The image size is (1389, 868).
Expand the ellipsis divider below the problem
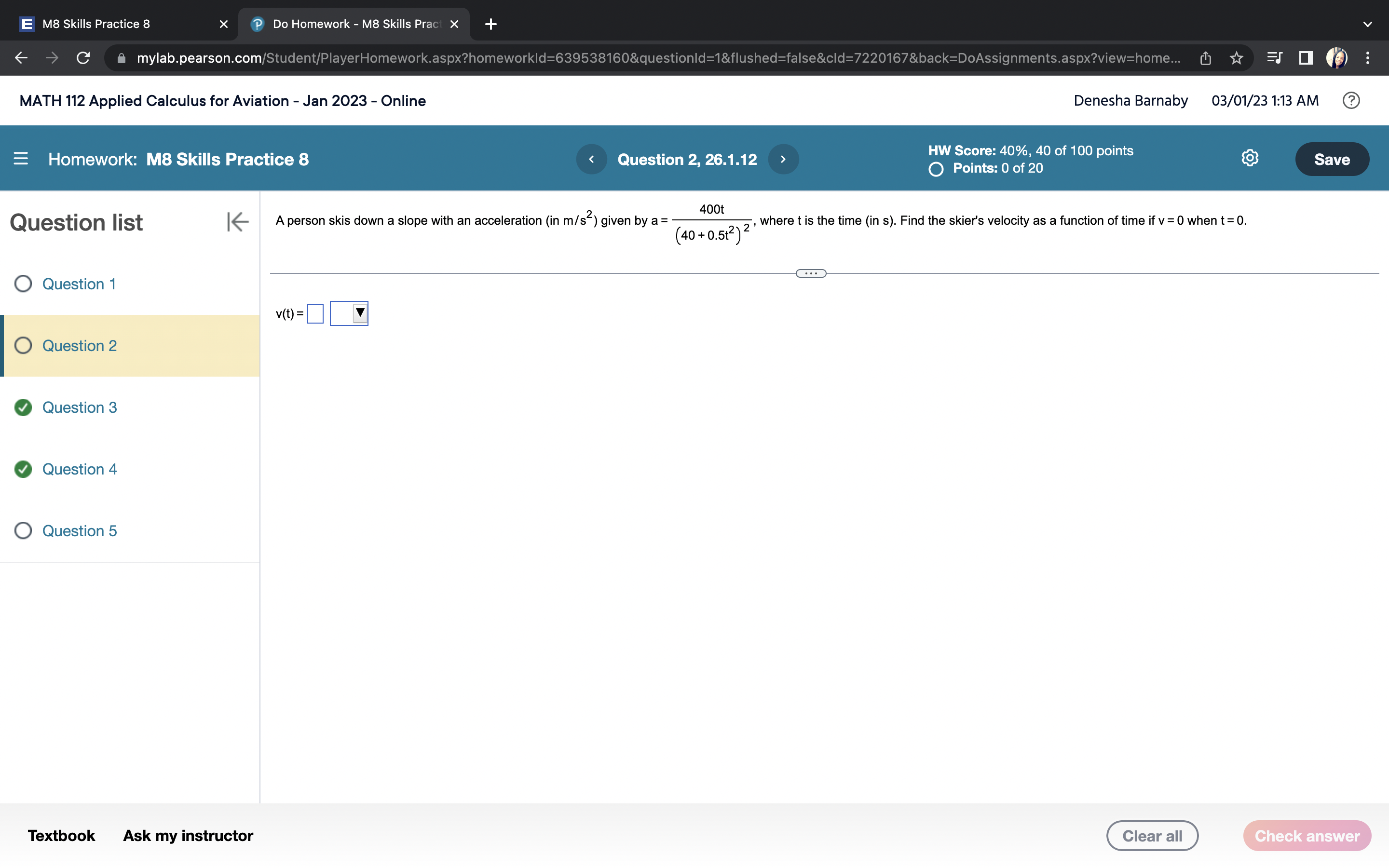810,273
